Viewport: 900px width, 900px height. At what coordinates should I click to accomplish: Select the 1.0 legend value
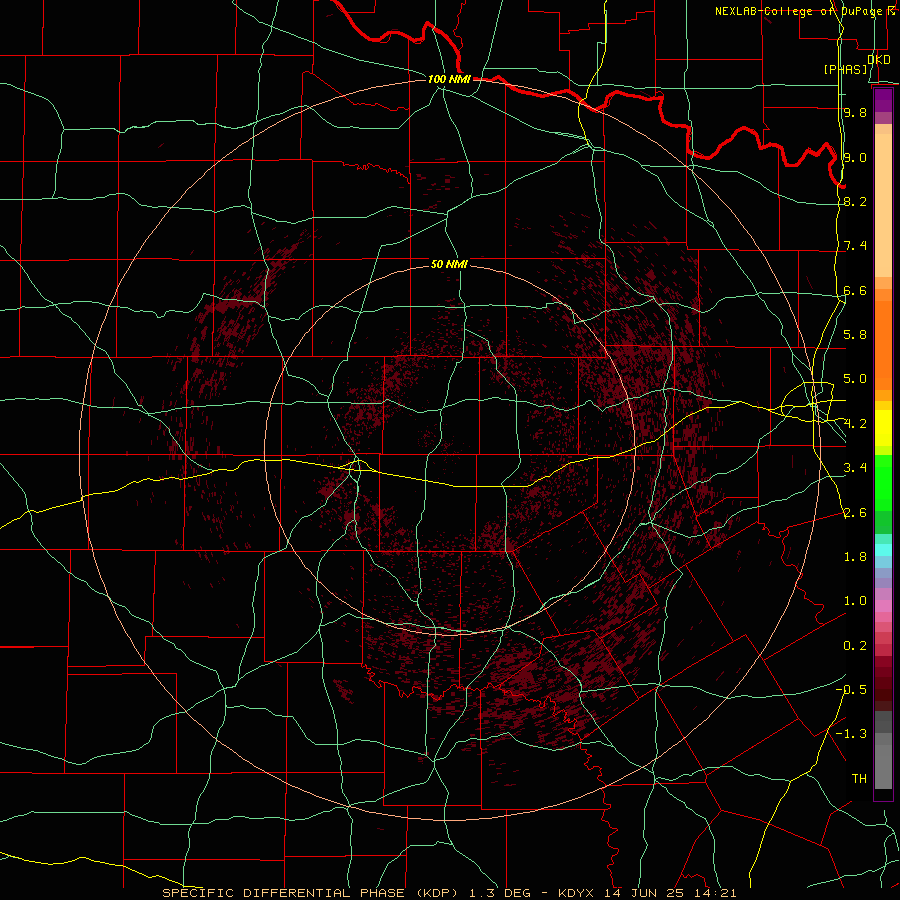tap(855, 601)
